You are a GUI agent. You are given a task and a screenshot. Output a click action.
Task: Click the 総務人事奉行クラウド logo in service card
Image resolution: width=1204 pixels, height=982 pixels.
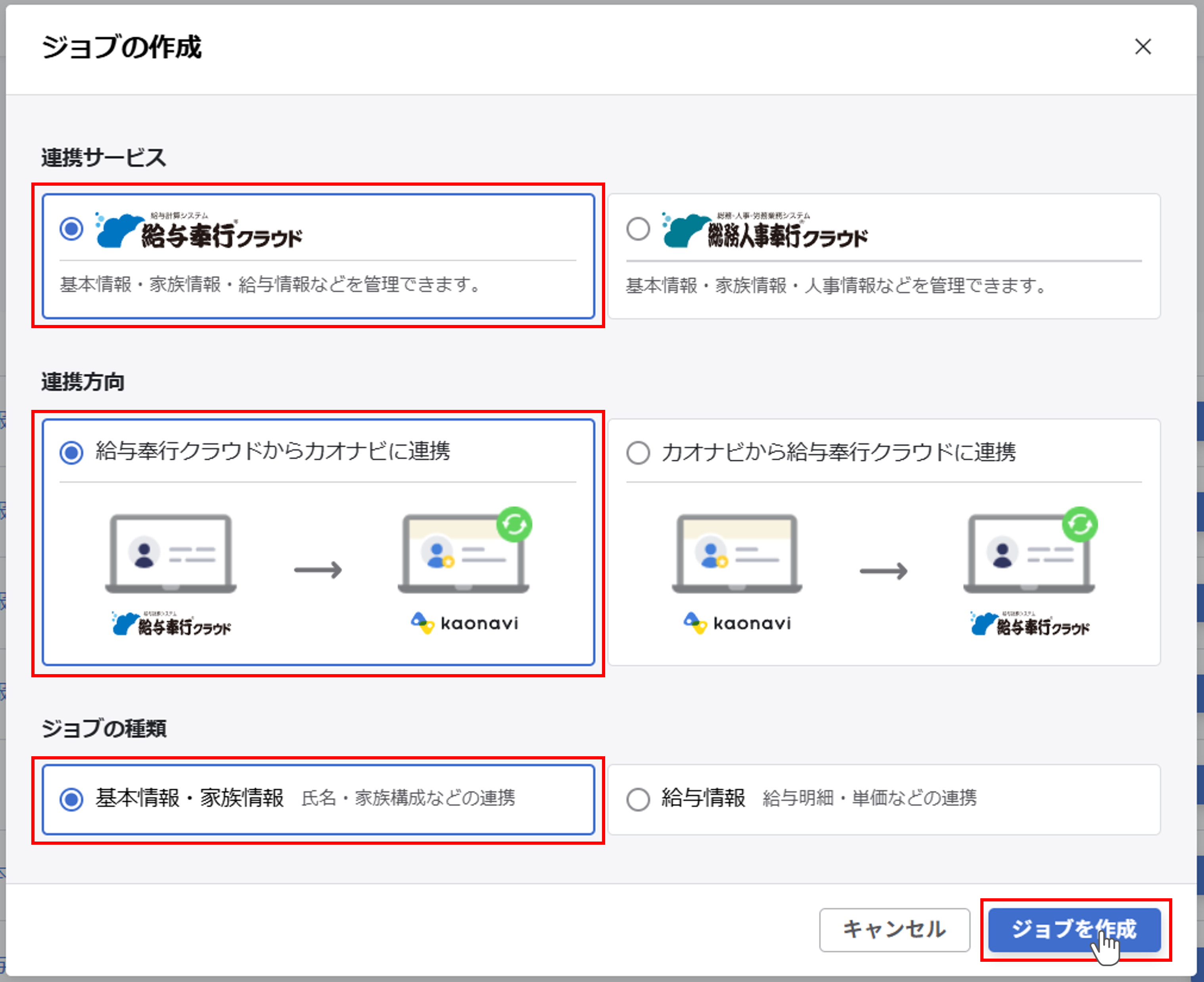(x=765, y=230)
